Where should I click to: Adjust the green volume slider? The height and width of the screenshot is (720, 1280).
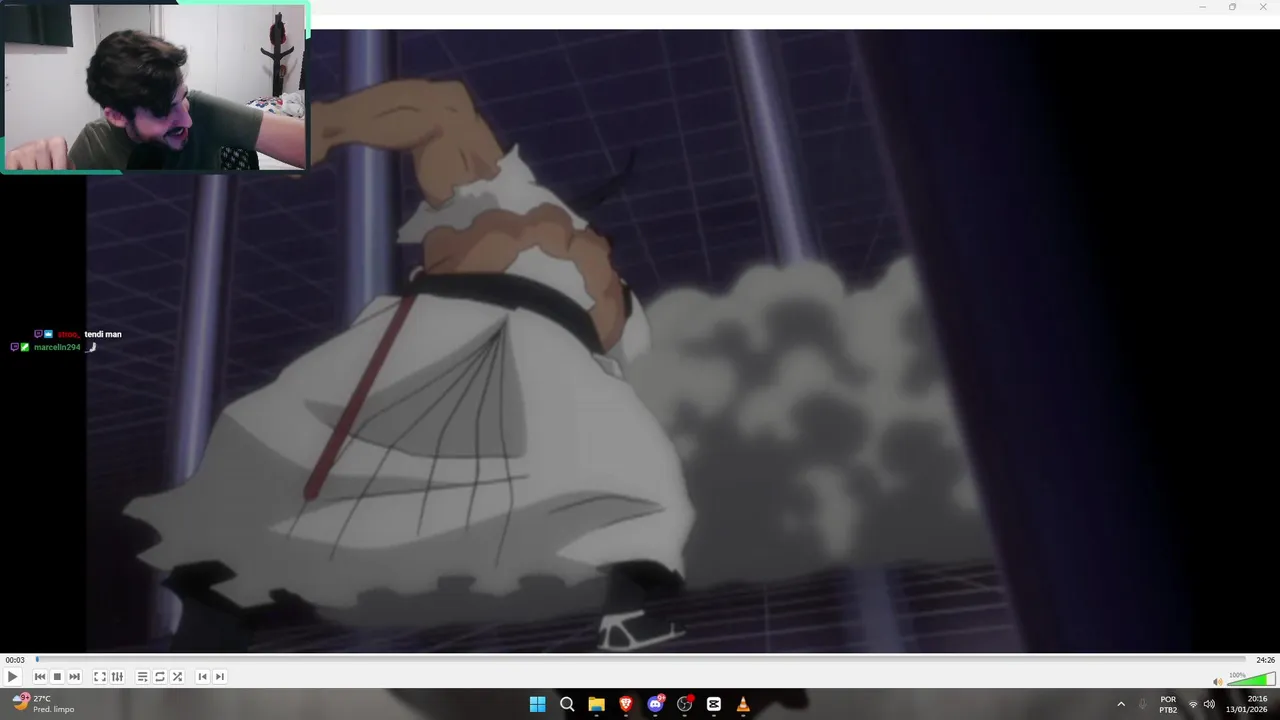1251,680
